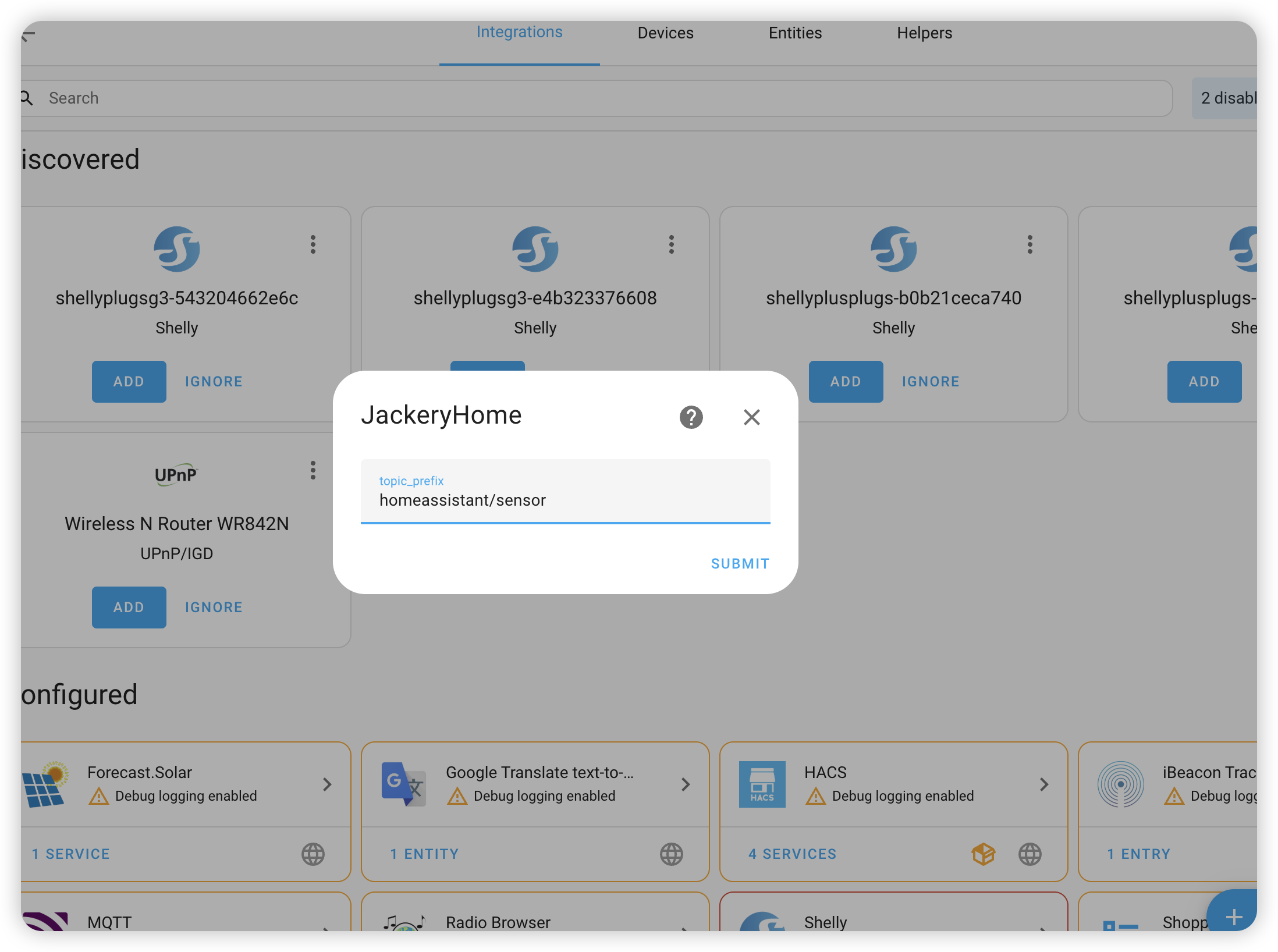Open the three-dot menu on the Wireless N Router card
1278x952 pixels.
pos(313,470)
